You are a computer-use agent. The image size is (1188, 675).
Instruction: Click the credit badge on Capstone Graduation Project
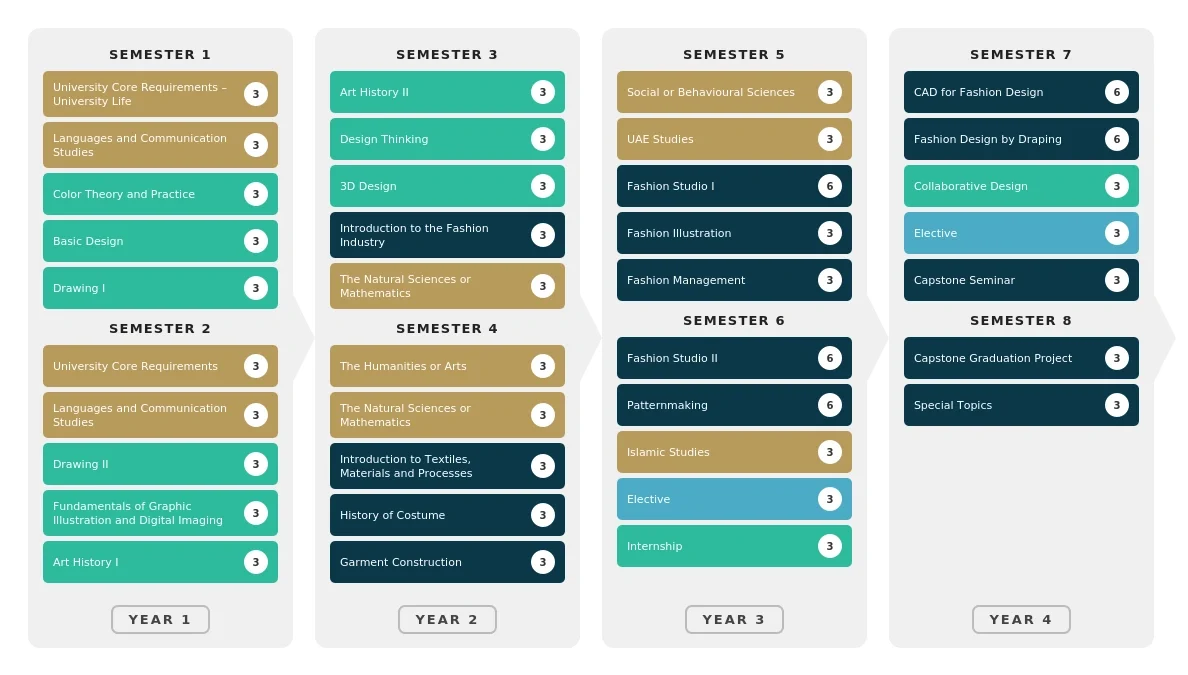click(x=1116, y=358)
